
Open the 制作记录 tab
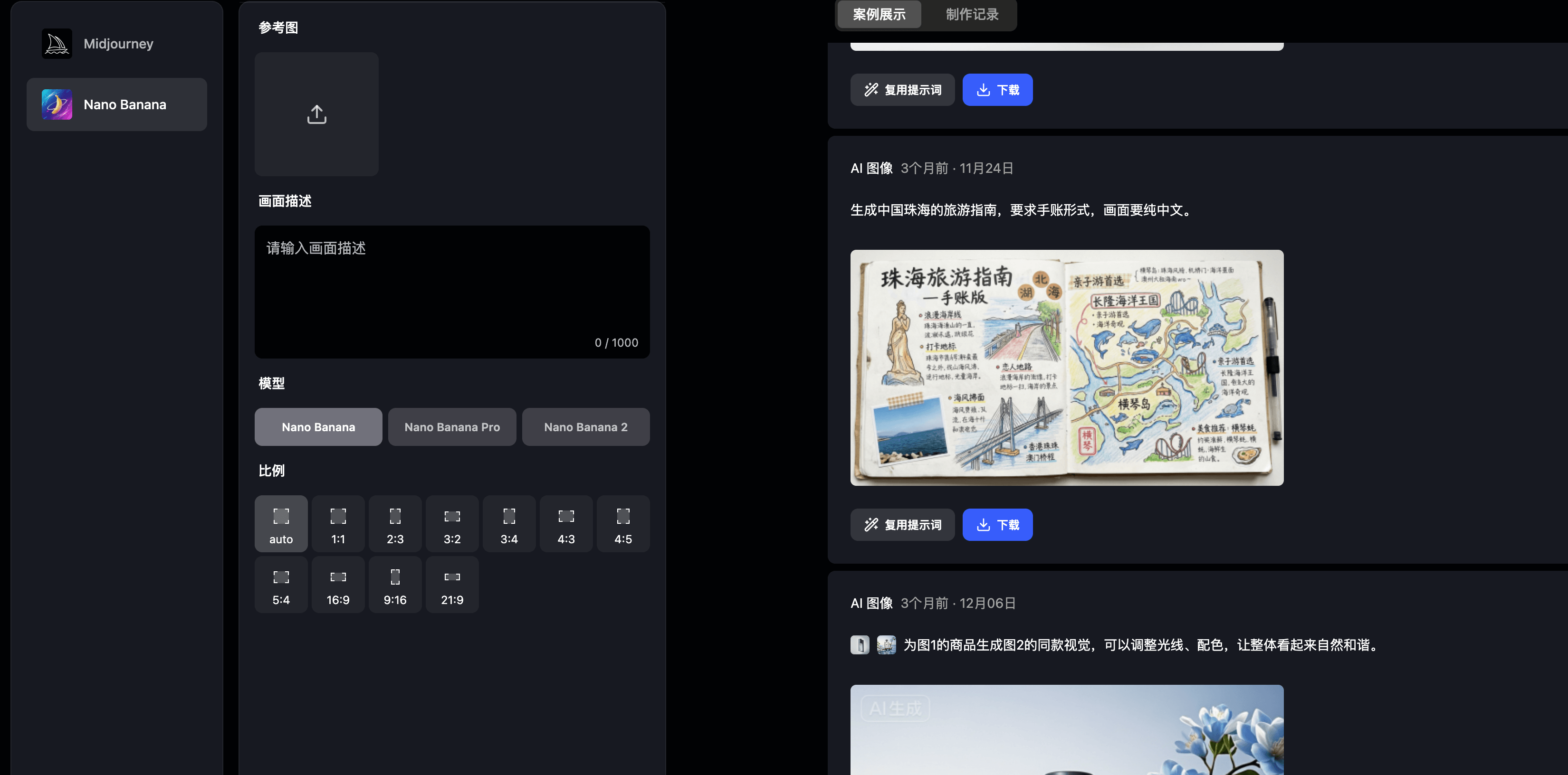tap(971, 15)
